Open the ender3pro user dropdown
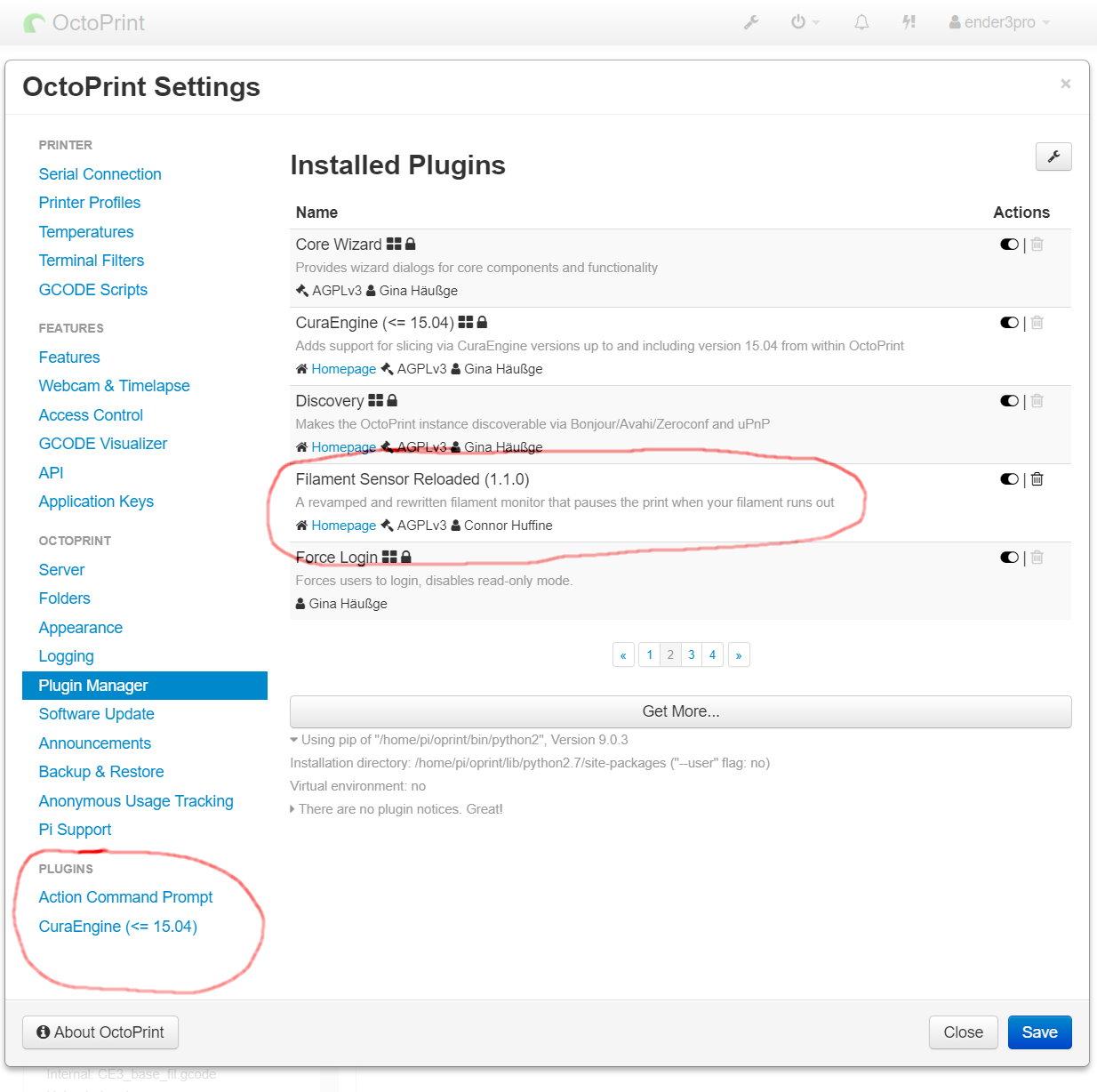Screen dimensions: 1097x1092 point(999,22)
